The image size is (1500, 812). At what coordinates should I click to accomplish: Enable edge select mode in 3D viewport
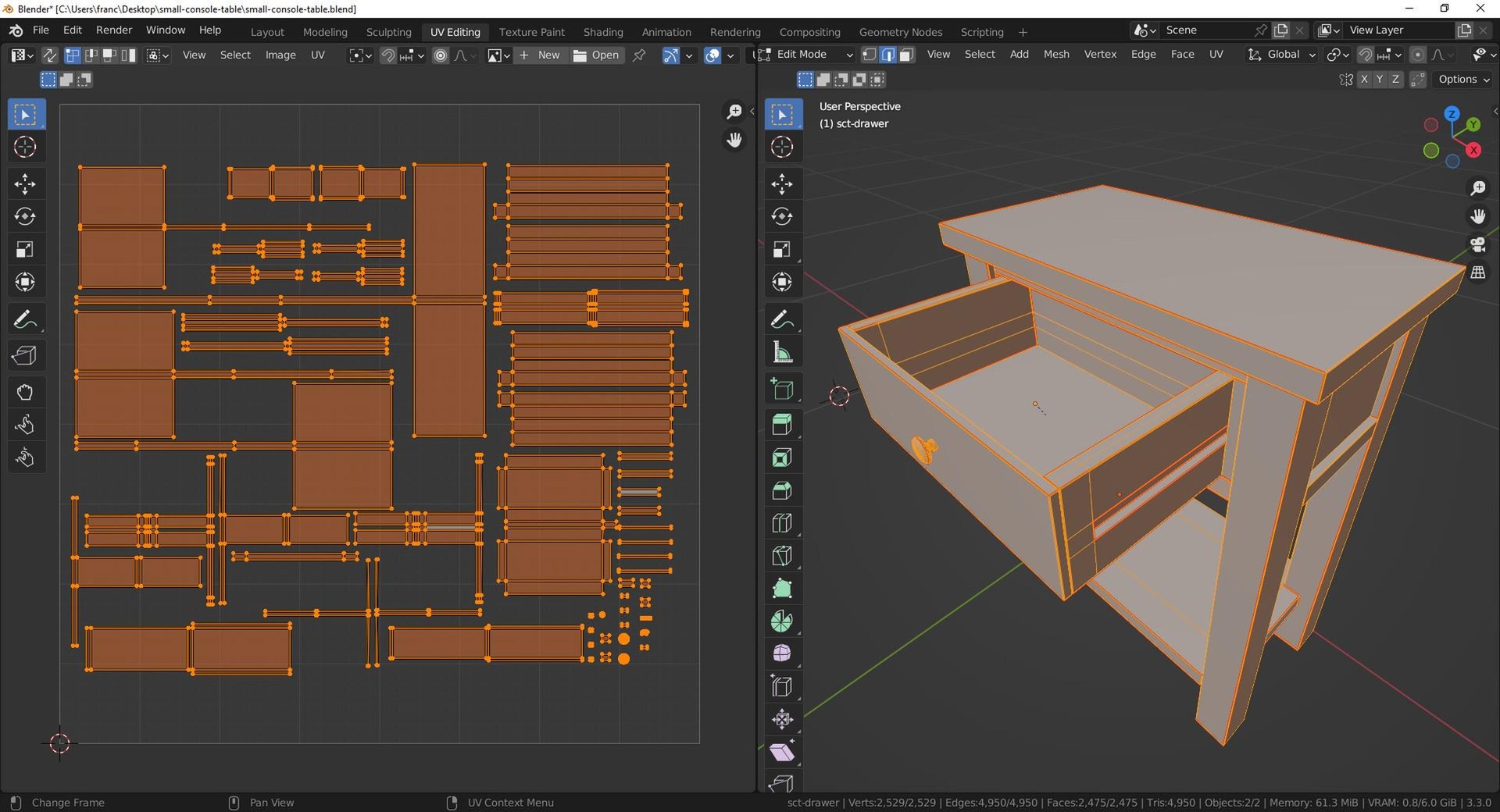tap(887, 55)
